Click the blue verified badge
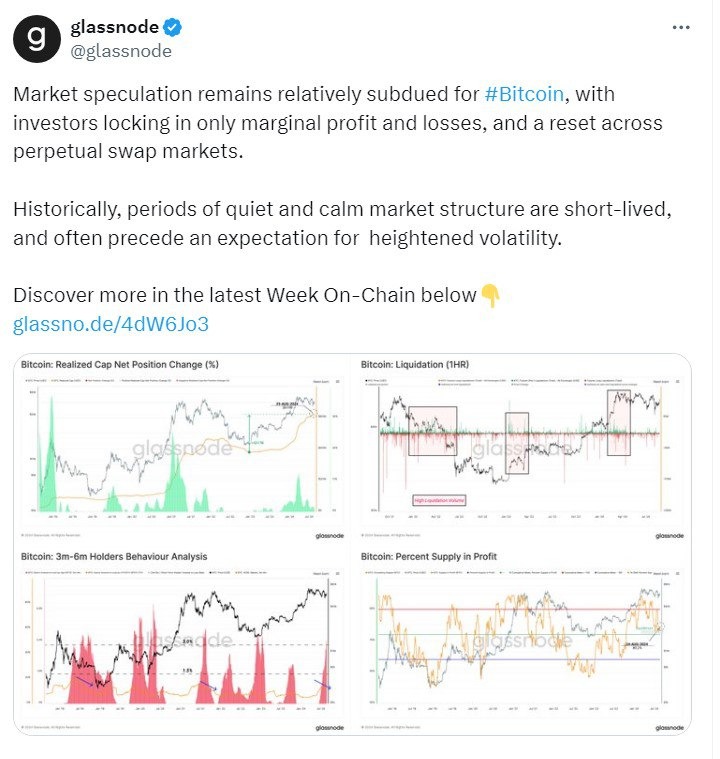The width and height of the screenshot is (720, 759). pos(172,27)
